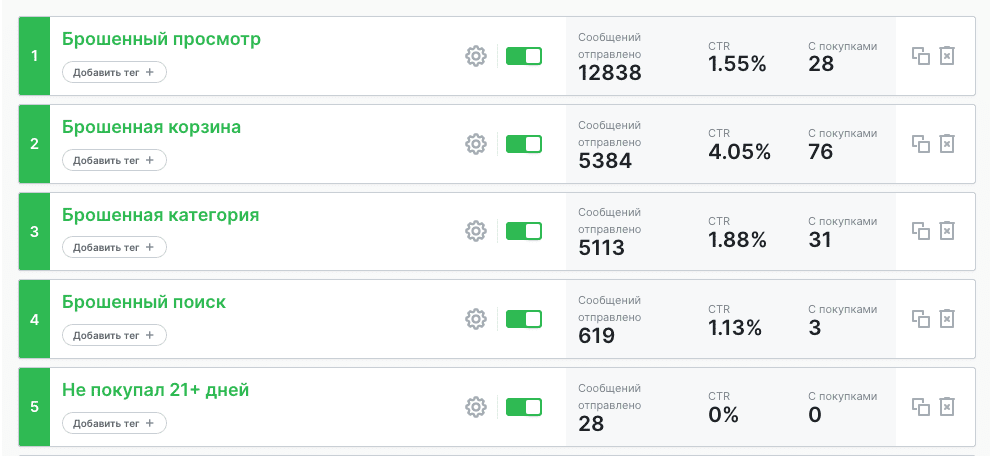Delete the Брошенный просмотр campaign
The image size is (990, 456).
pyautogui.click(x=946, y=56)
